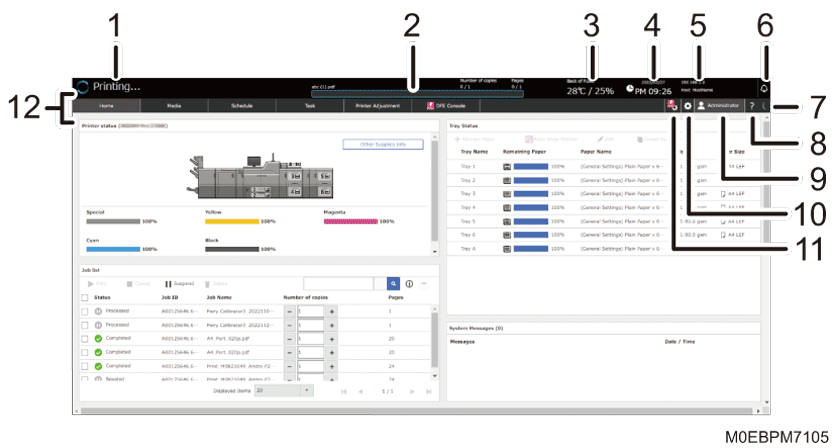
Task: Check the first Processed job checkbox
Action: point(85,311)
